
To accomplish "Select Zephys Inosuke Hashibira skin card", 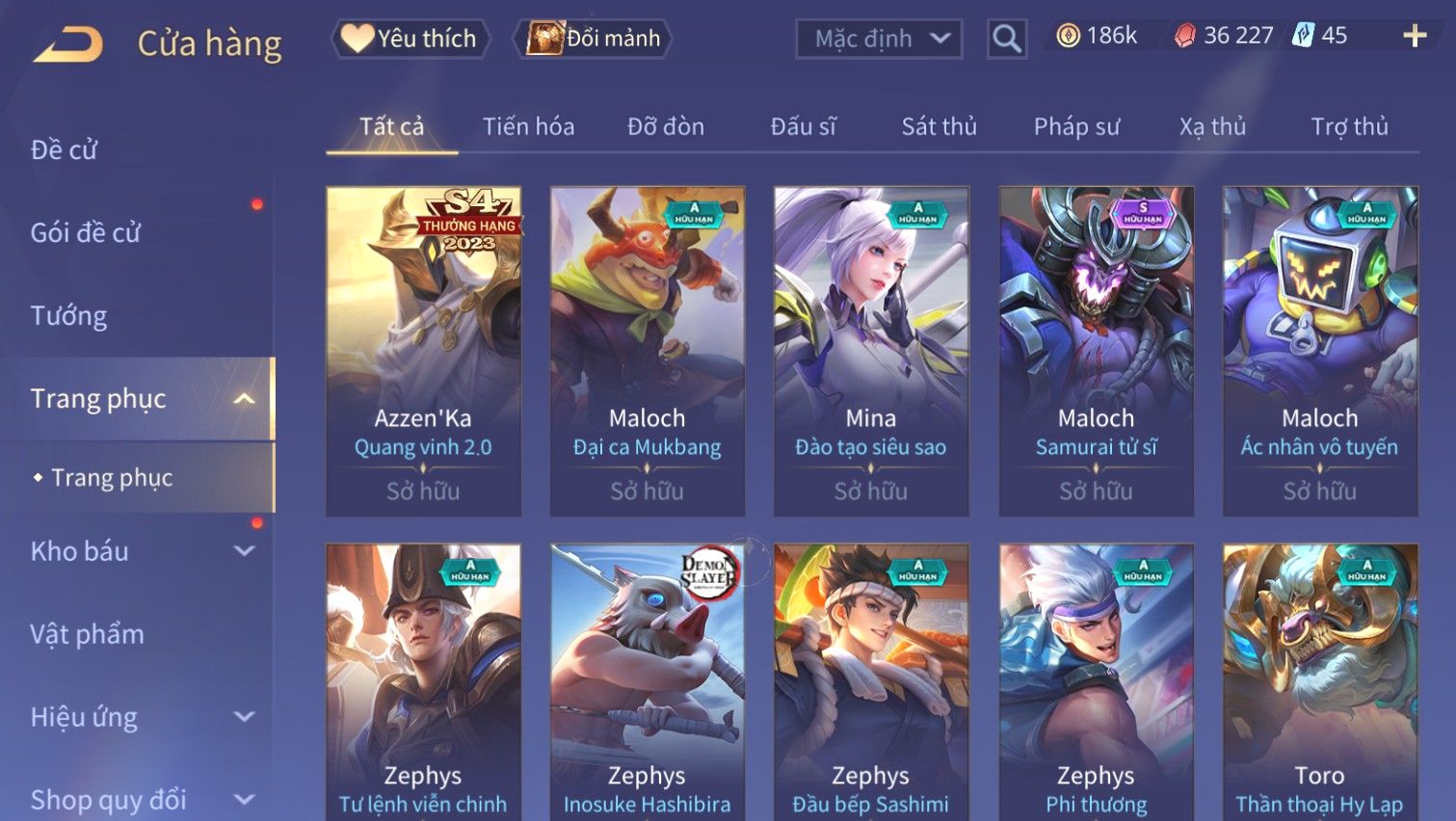I will (x=648, y=682).
